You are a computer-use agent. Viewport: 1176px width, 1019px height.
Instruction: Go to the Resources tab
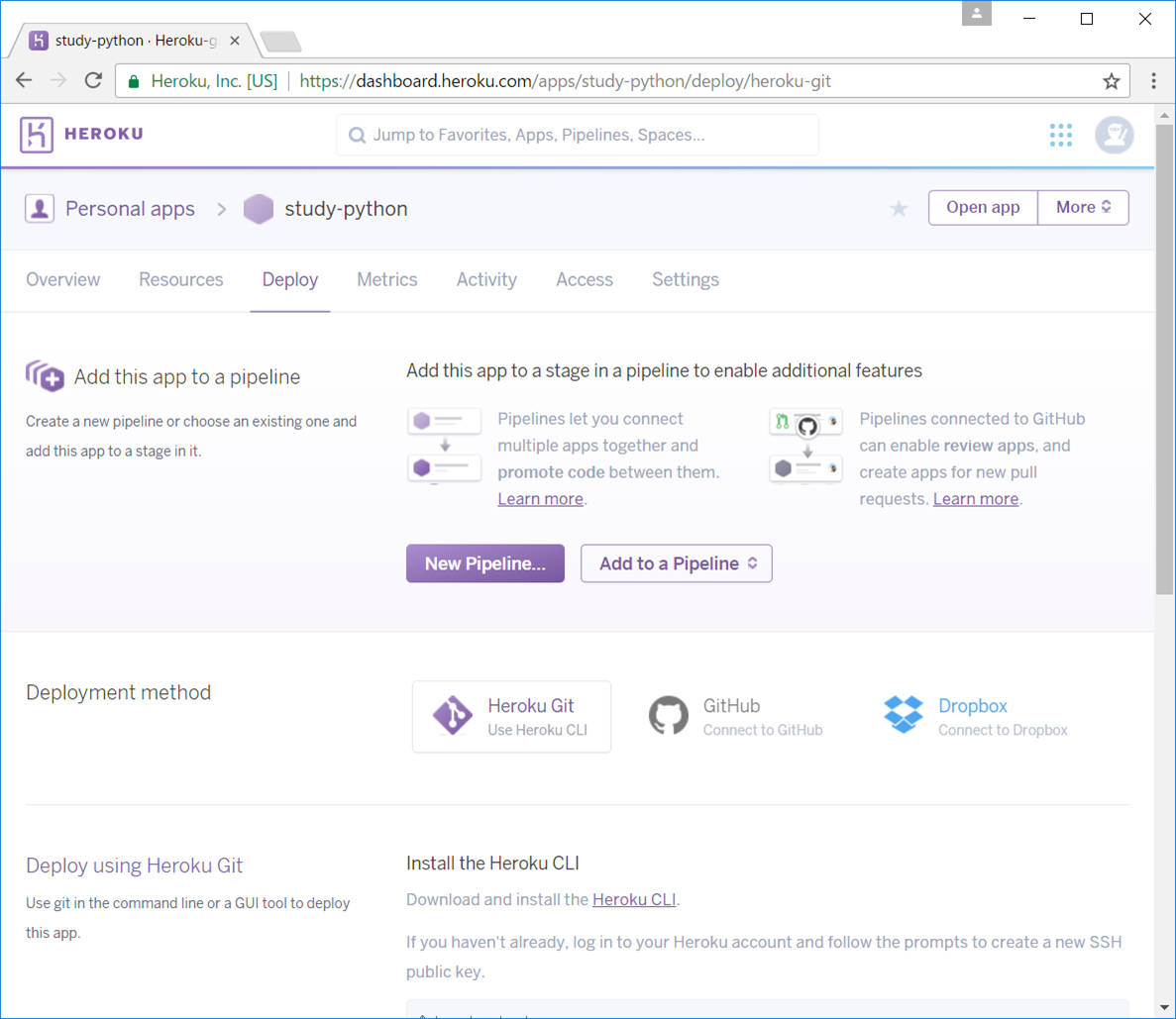[180, 280]
